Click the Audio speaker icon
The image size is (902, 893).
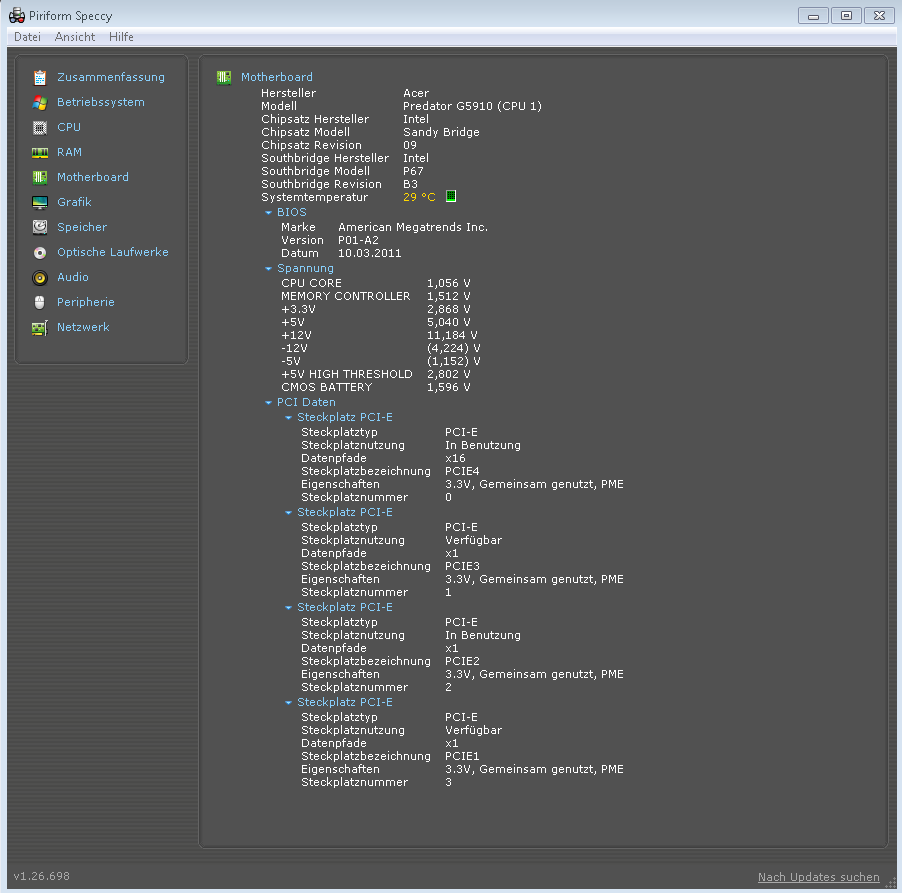point(40,278)
